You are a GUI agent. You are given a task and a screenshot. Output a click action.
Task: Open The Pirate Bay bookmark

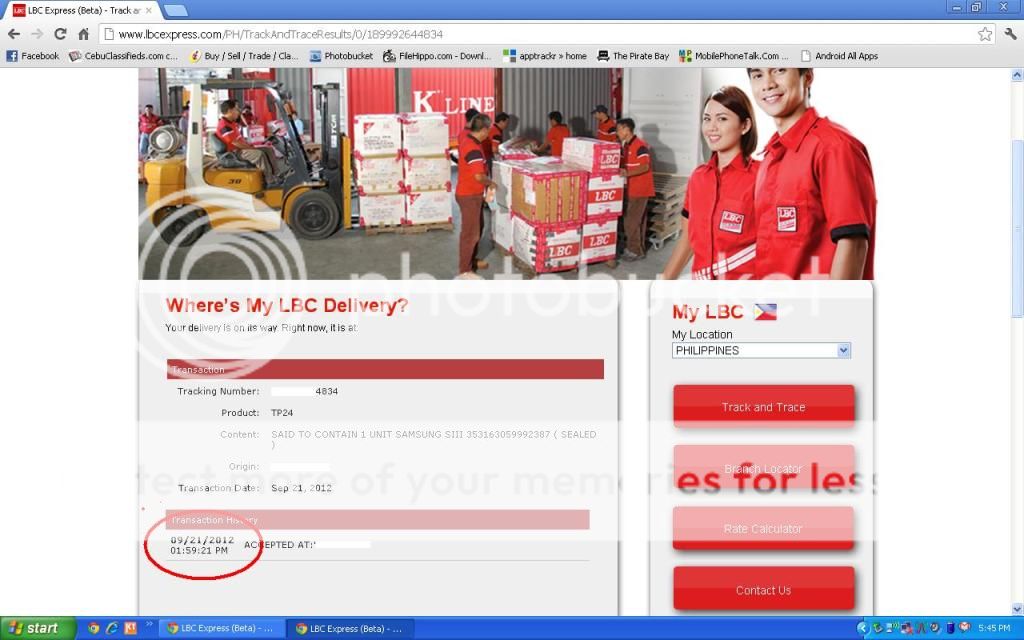(x=633, y=56)
